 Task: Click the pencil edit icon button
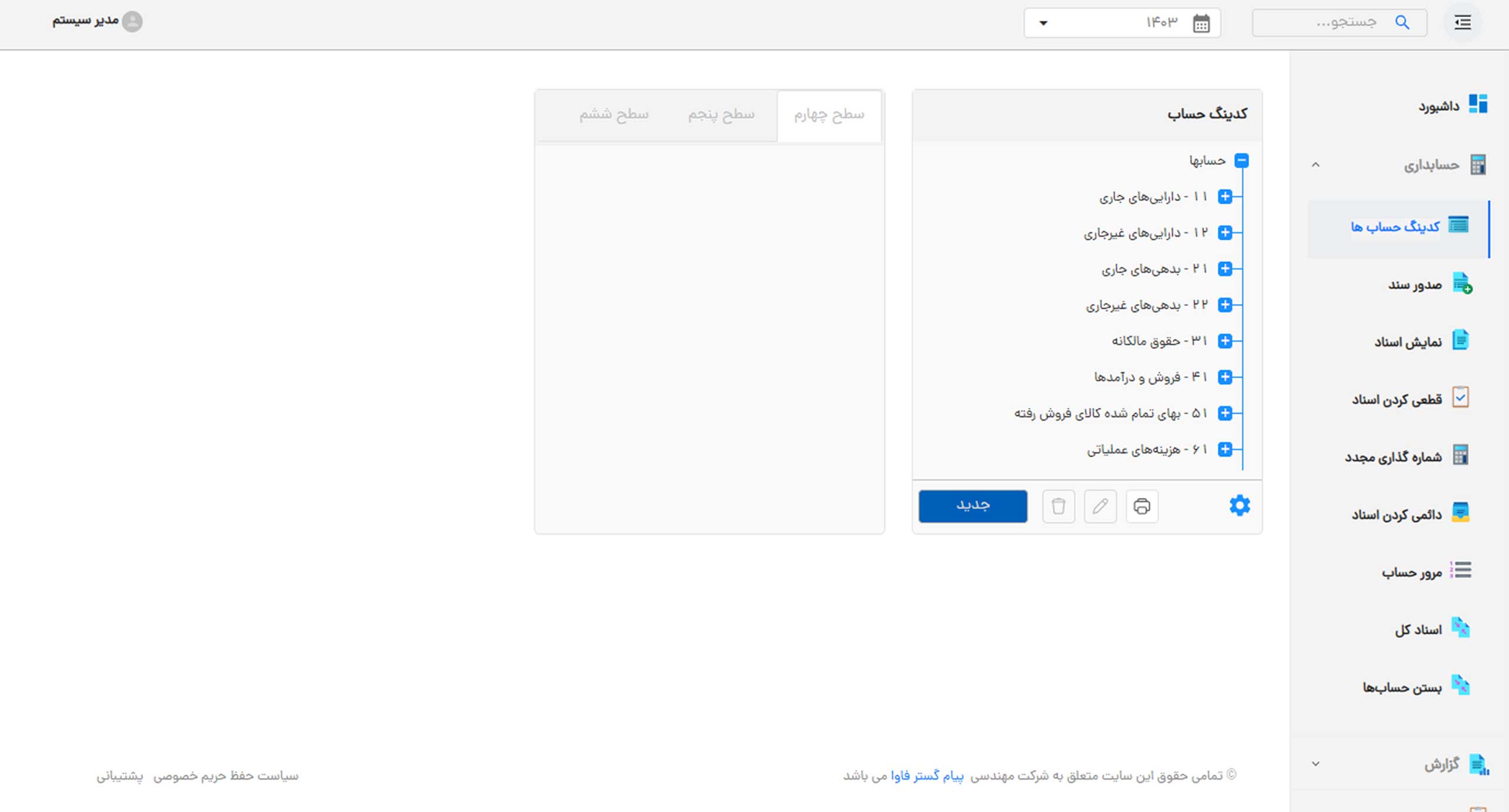pos(1100,506)
